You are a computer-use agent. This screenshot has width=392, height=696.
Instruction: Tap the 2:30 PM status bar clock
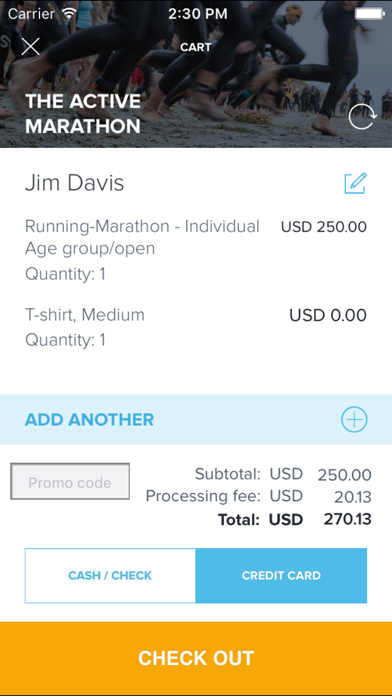coord(198,14)
